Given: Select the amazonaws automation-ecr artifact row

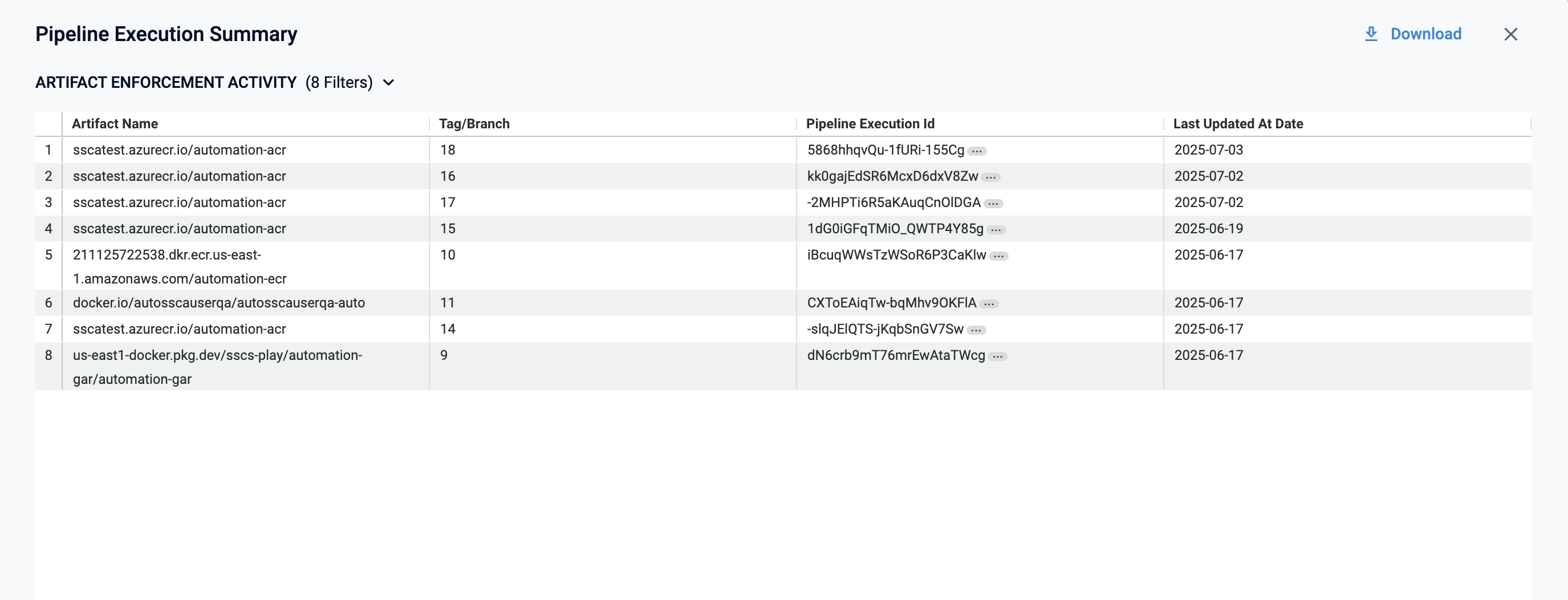Looking at the screenshot, I should [180, 266].
